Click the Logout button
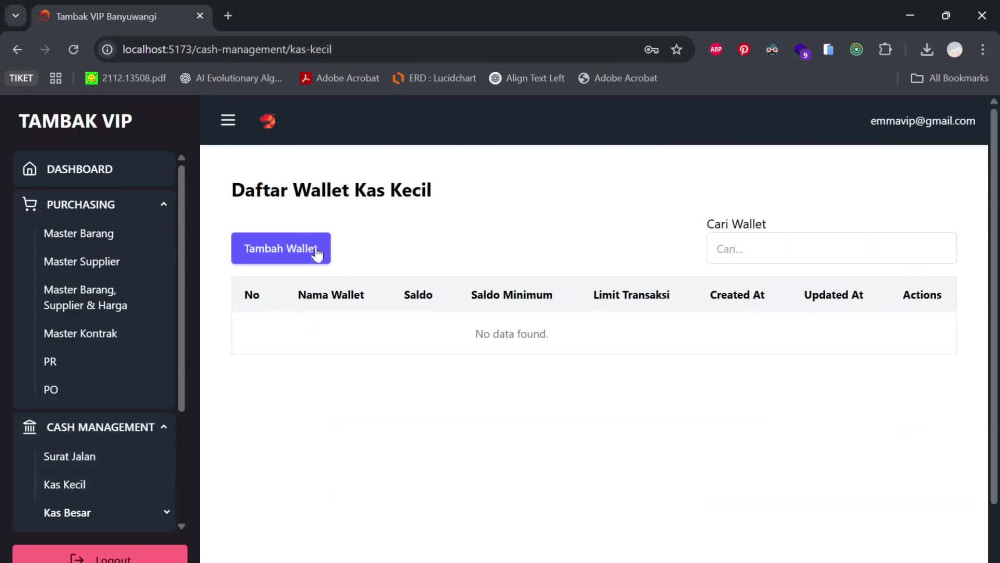Viewport: 1000px width, 563px height. pyautogui.click(x=100, y=554)
